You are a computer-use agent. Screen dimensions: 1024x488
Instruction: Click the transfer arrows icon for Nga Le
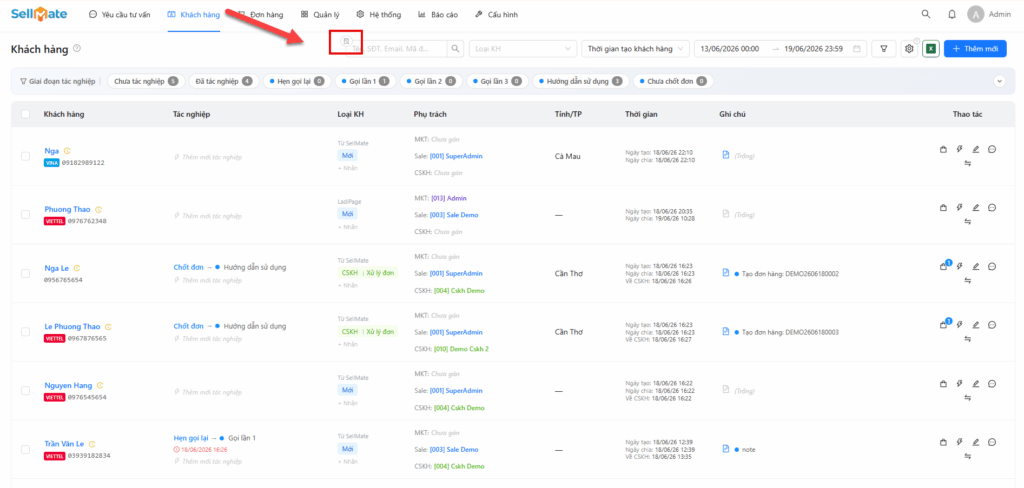pos(968,281)
